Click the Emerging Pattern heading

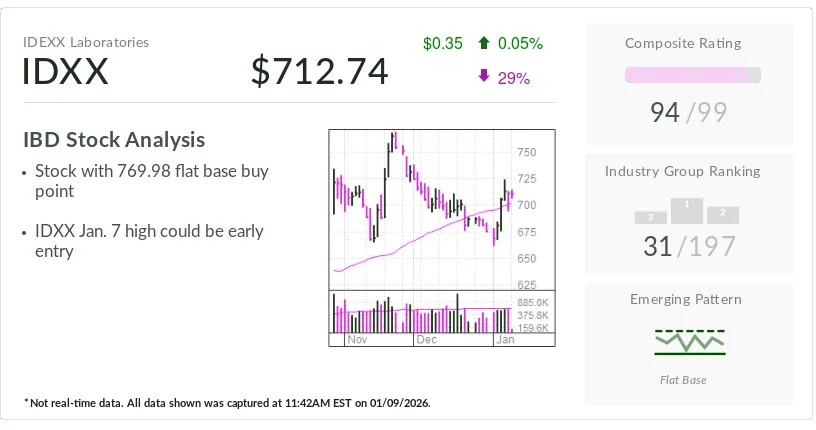click(686, 299)
